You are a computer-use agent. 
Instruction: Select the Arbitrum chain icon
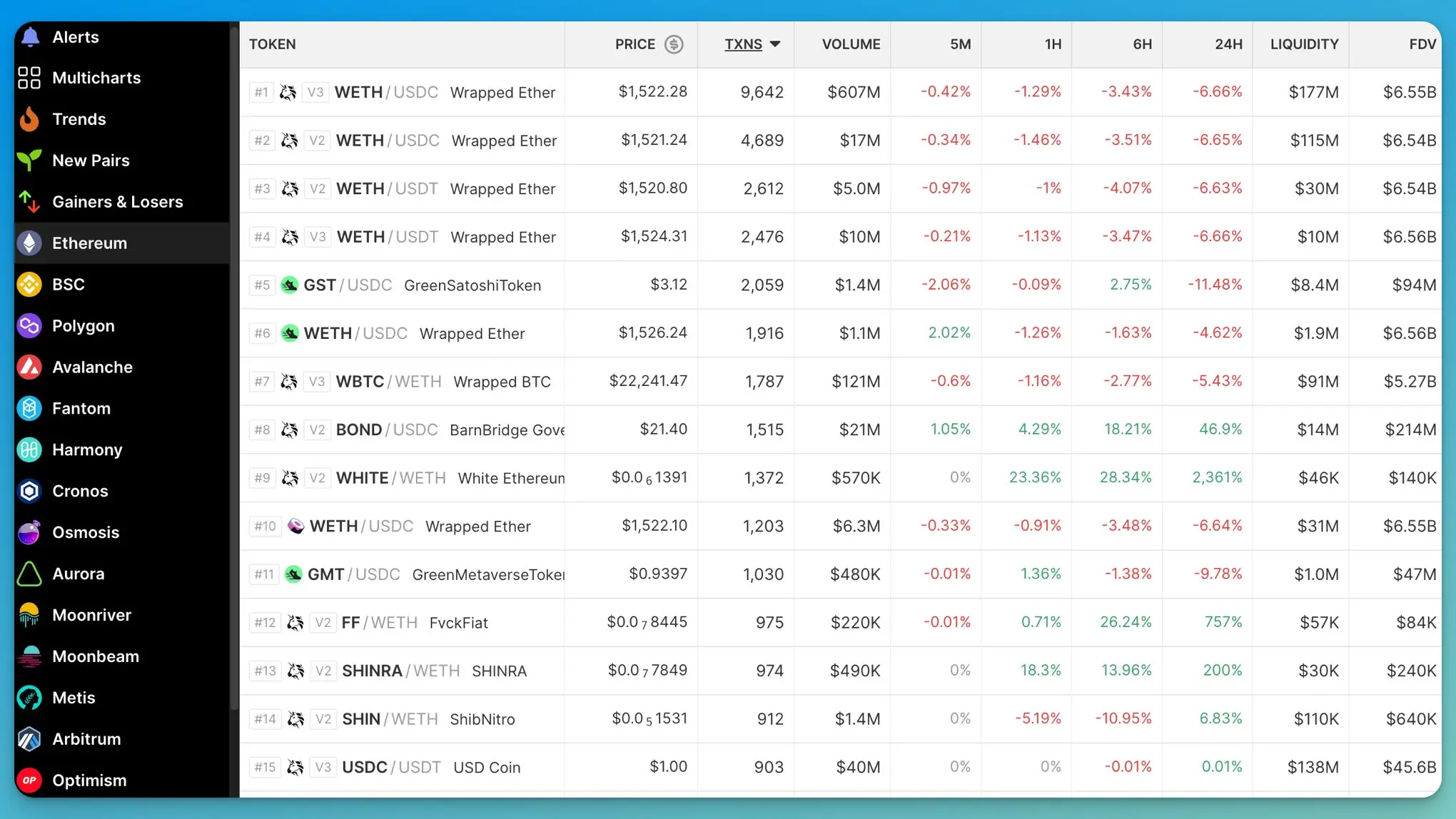(29, 740)
